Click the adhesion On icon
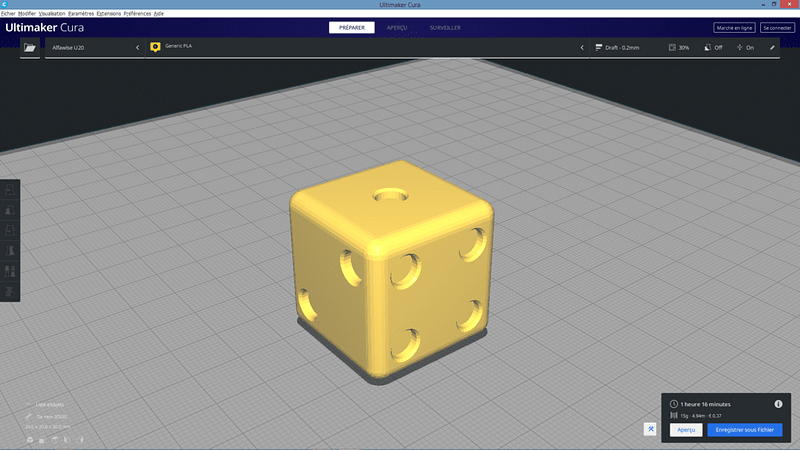 739,47
